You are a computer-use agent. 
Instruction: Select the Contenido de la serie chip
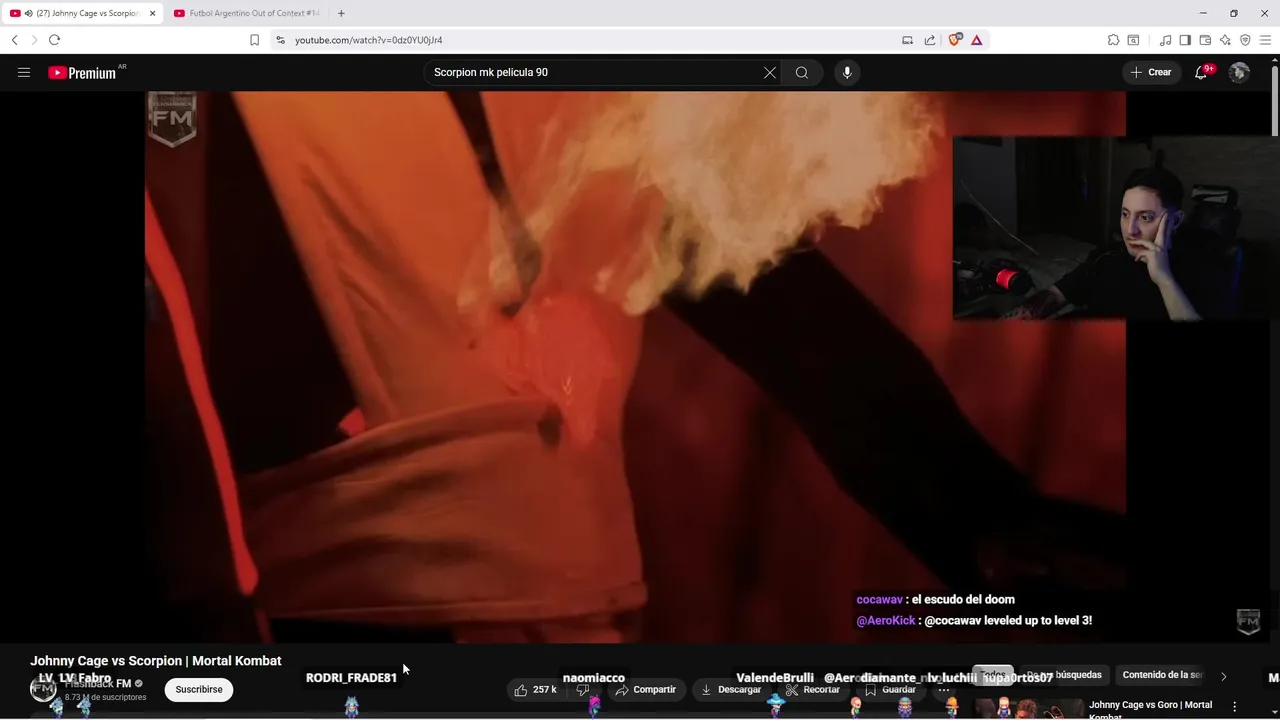pos(1160,675)
